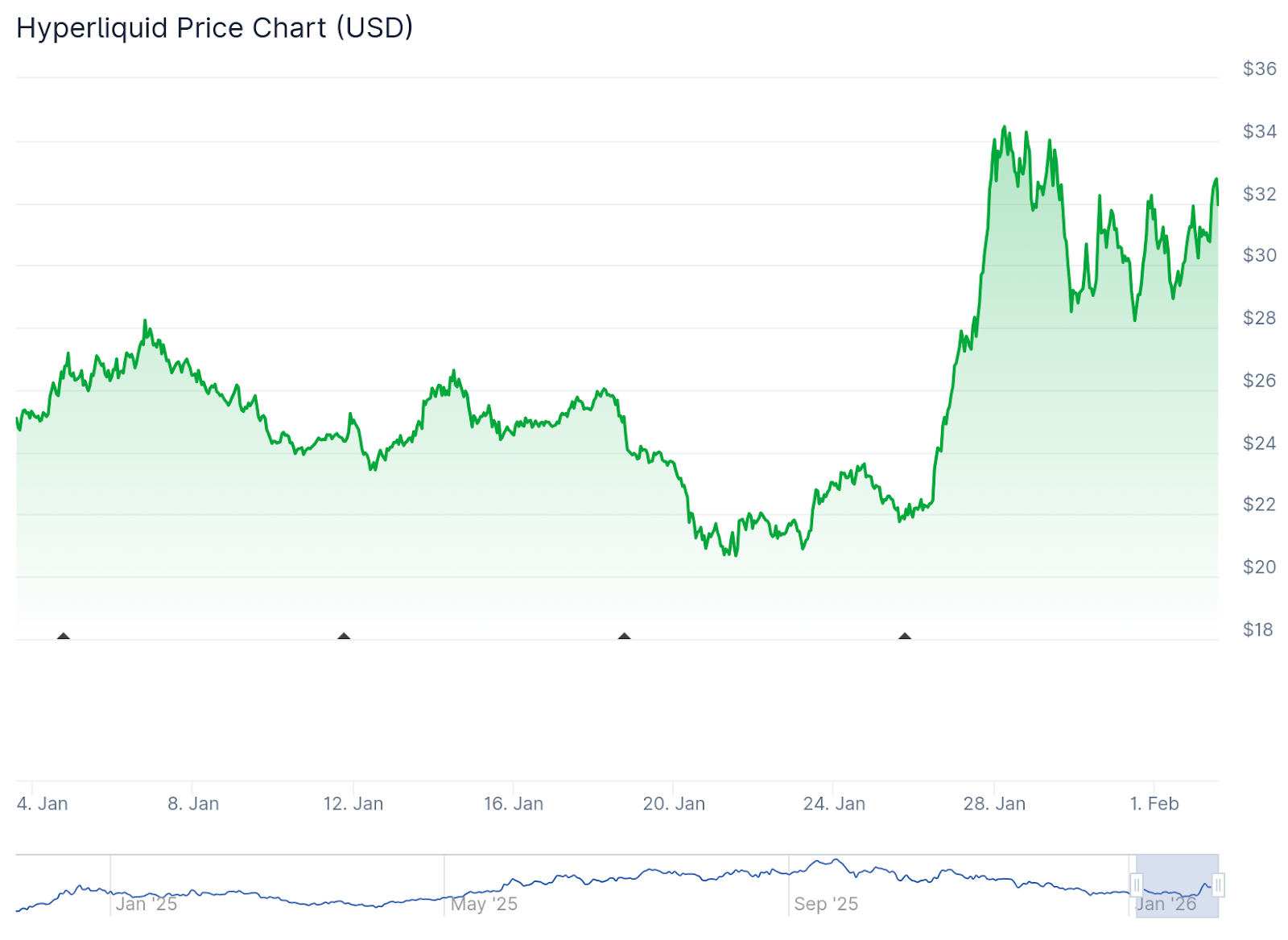The height and width of the screenshot is (940, 1288).
Task: Click the Hyperliquid Price Chart (USD) title
Action: pos(215,28)
